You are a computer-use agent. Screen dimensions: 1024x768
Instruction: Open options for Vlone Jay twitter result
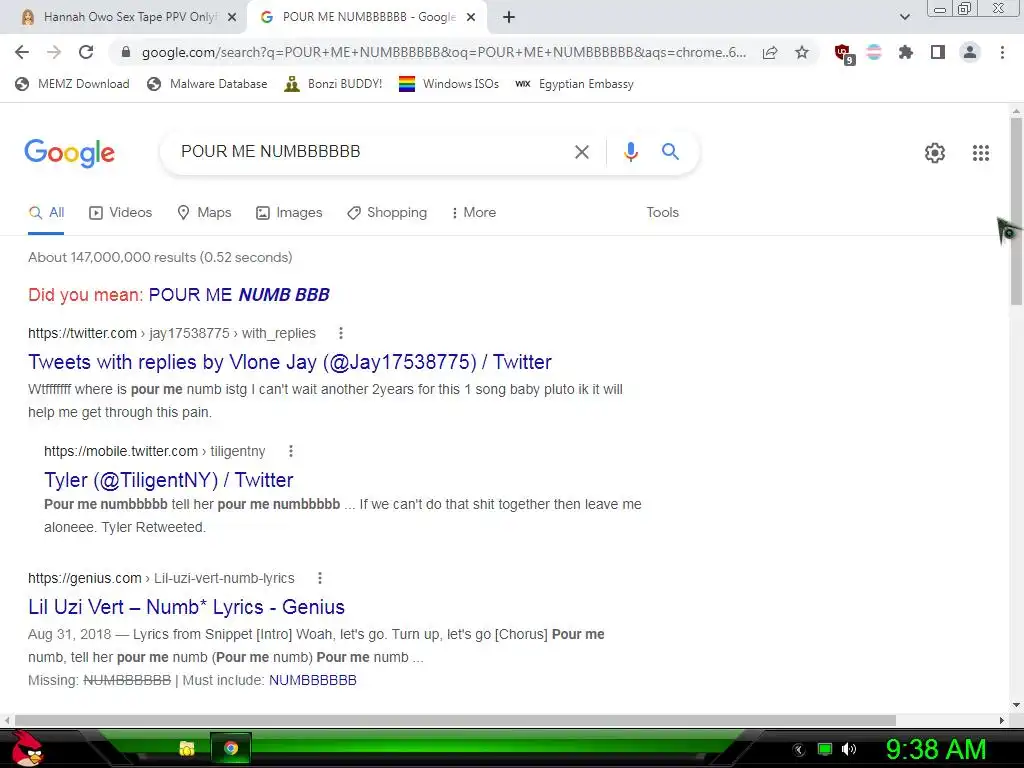340,333
